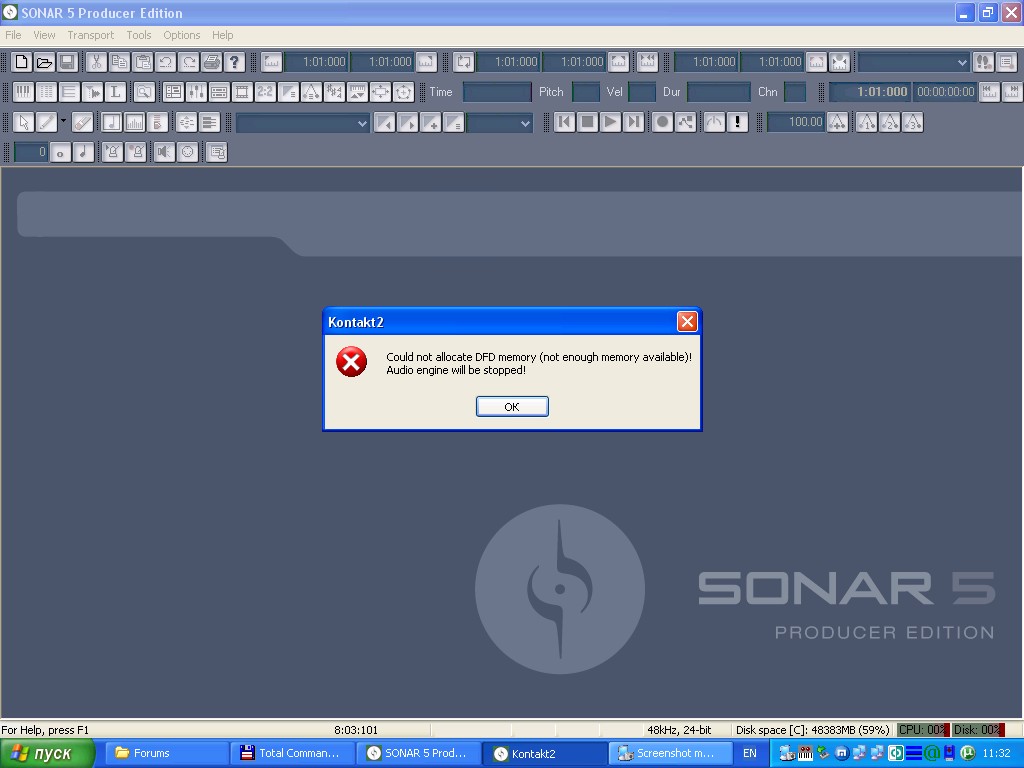This screenshot has height=768, width=1024.
Task: Click OK in the Kontakt2 error dialog
Action: coord(512,406)
